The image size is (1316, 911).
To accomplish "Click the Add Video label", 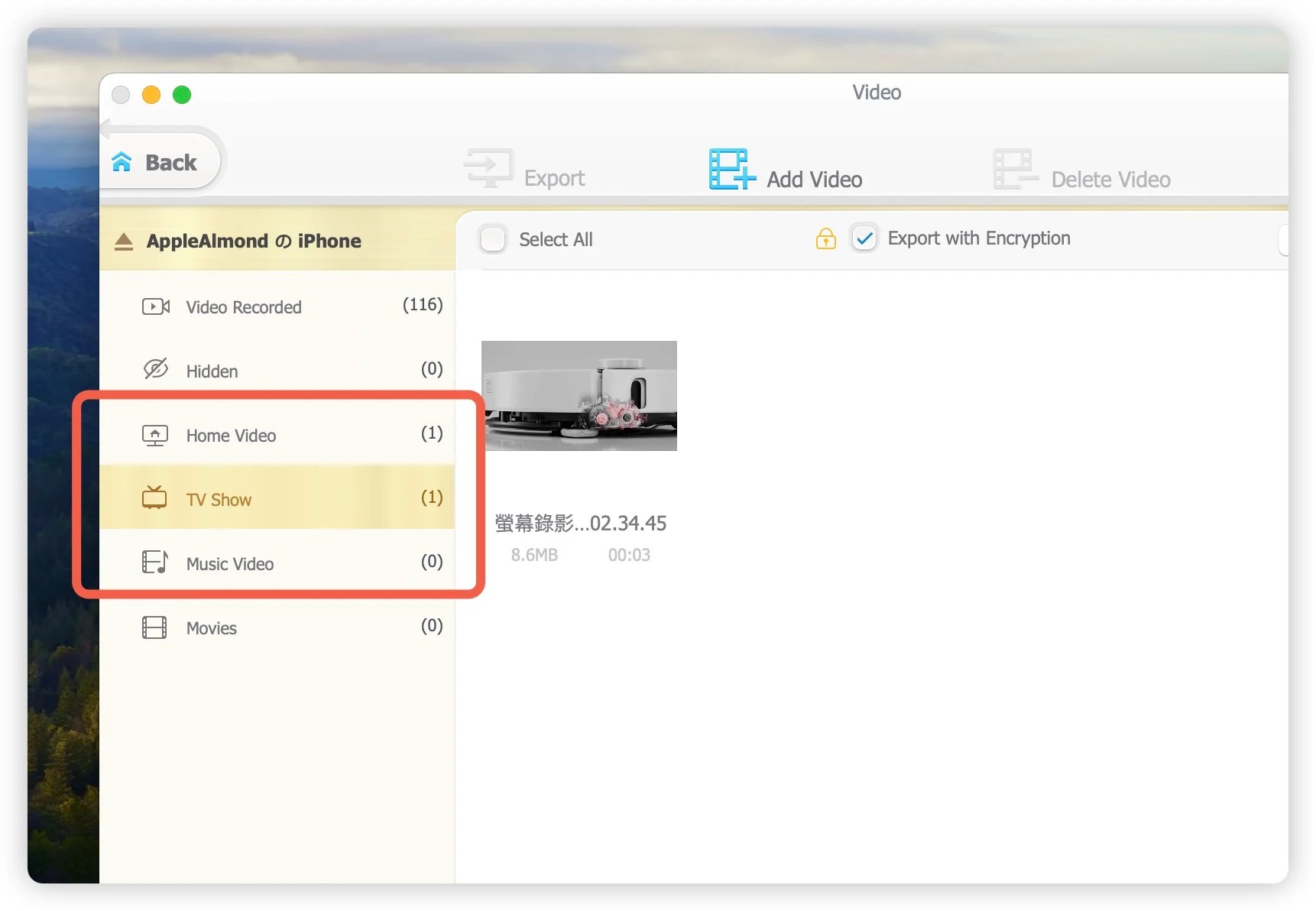I will (x=815, y=180).
